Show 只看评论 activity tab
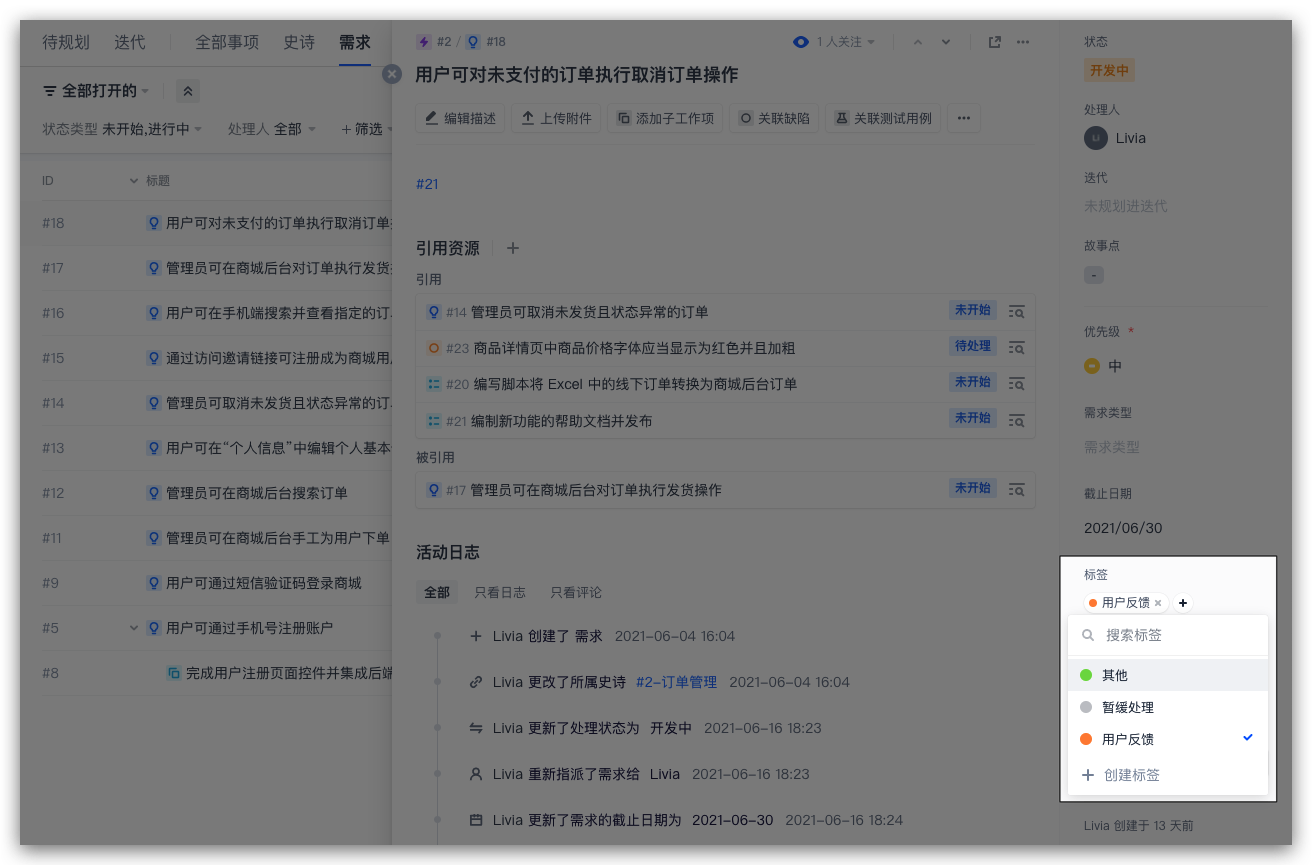Screen dimensions: 1312x865 576,592
